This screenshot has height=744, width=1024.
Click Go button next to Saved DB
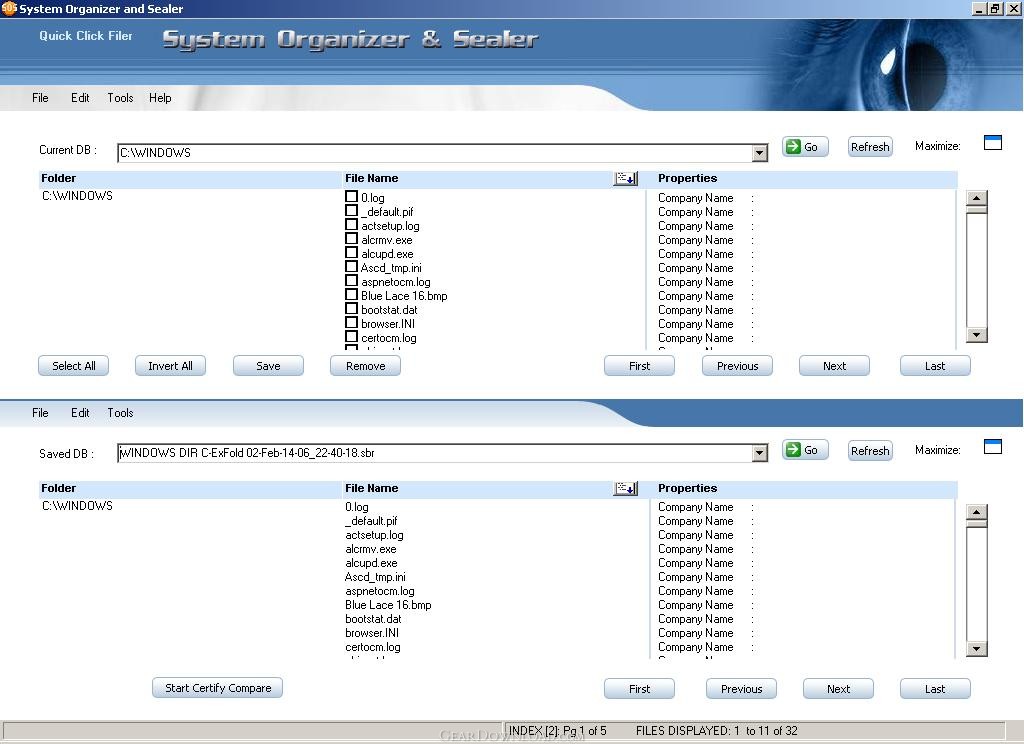[x=805, y=450]
